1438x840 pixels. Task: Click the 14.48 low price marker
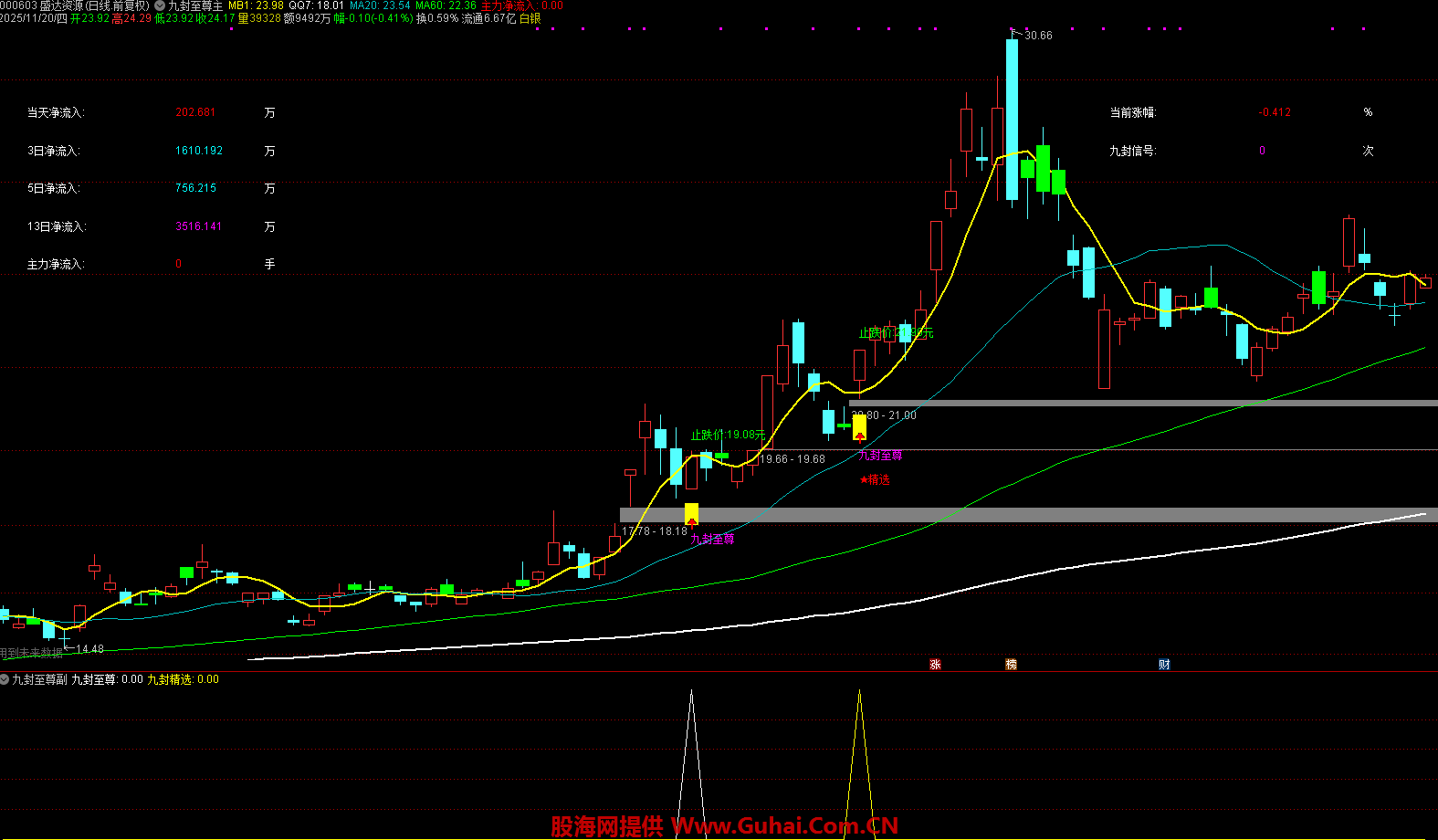click(x=89, y=649)
